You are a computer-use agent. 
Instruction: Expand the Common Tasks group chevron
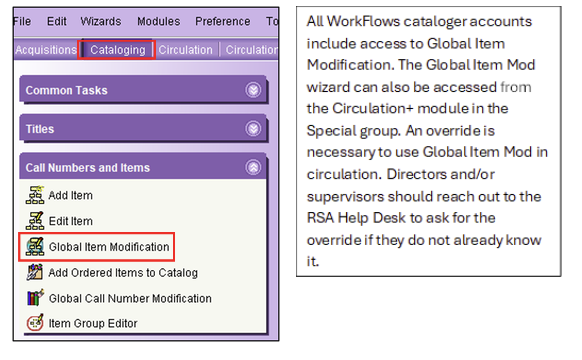coord(253,90)
